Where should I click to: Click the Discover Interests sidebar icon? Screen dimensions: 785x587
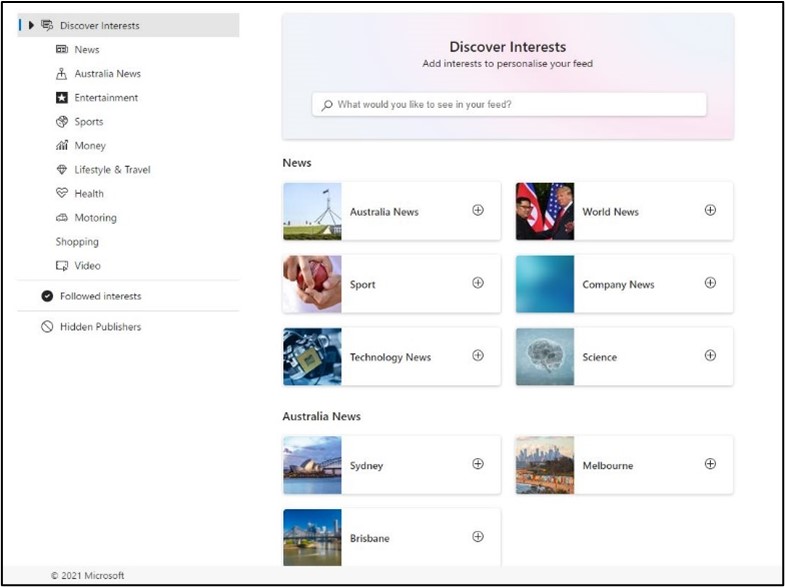click(x=47, y=25)
